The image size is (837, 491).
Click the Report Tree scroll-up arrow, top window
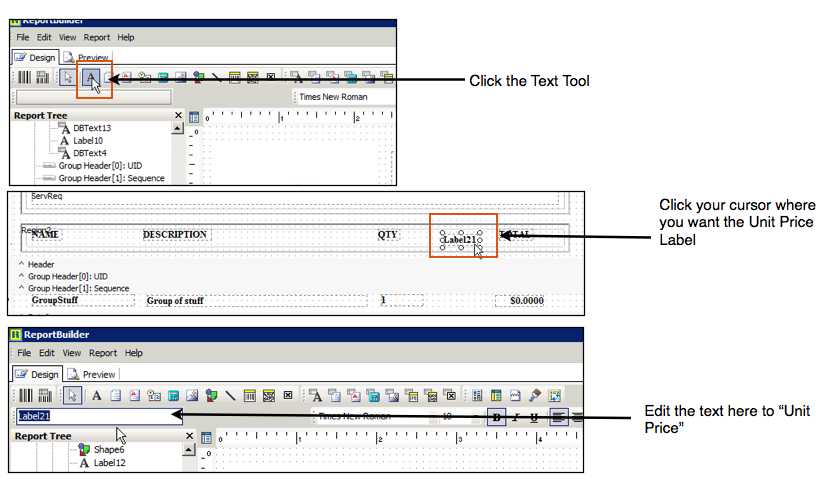coord(177,128)
